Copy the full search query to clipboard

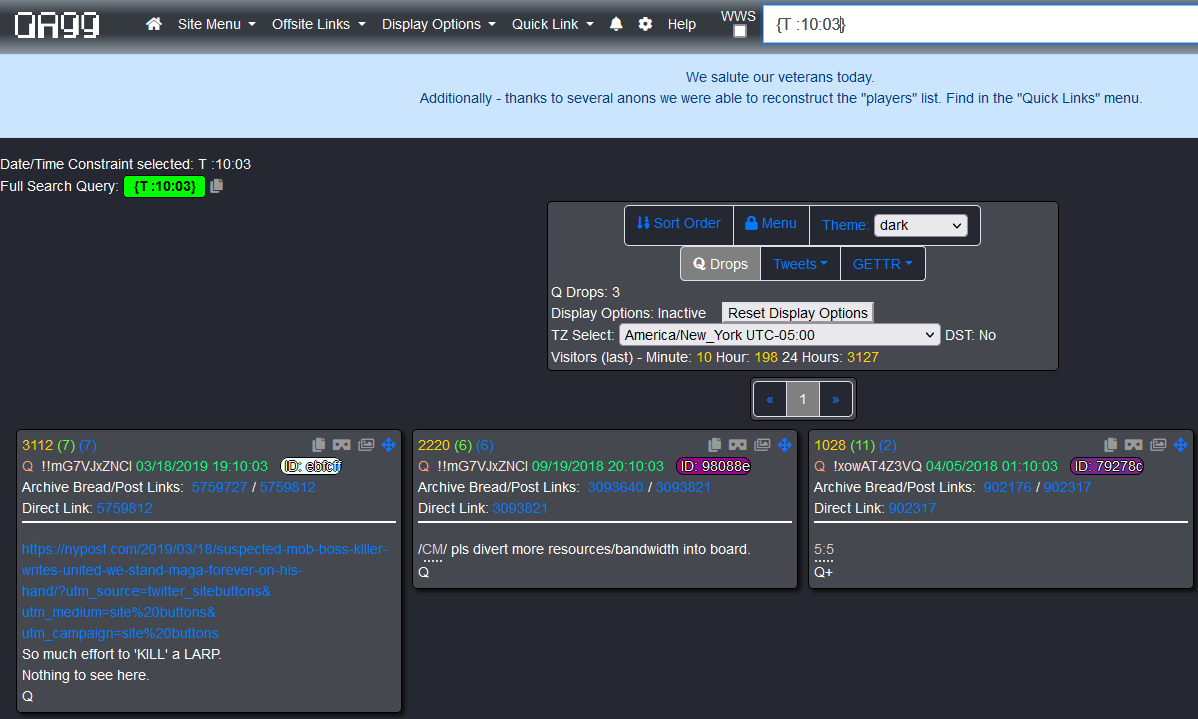(217, 186)
